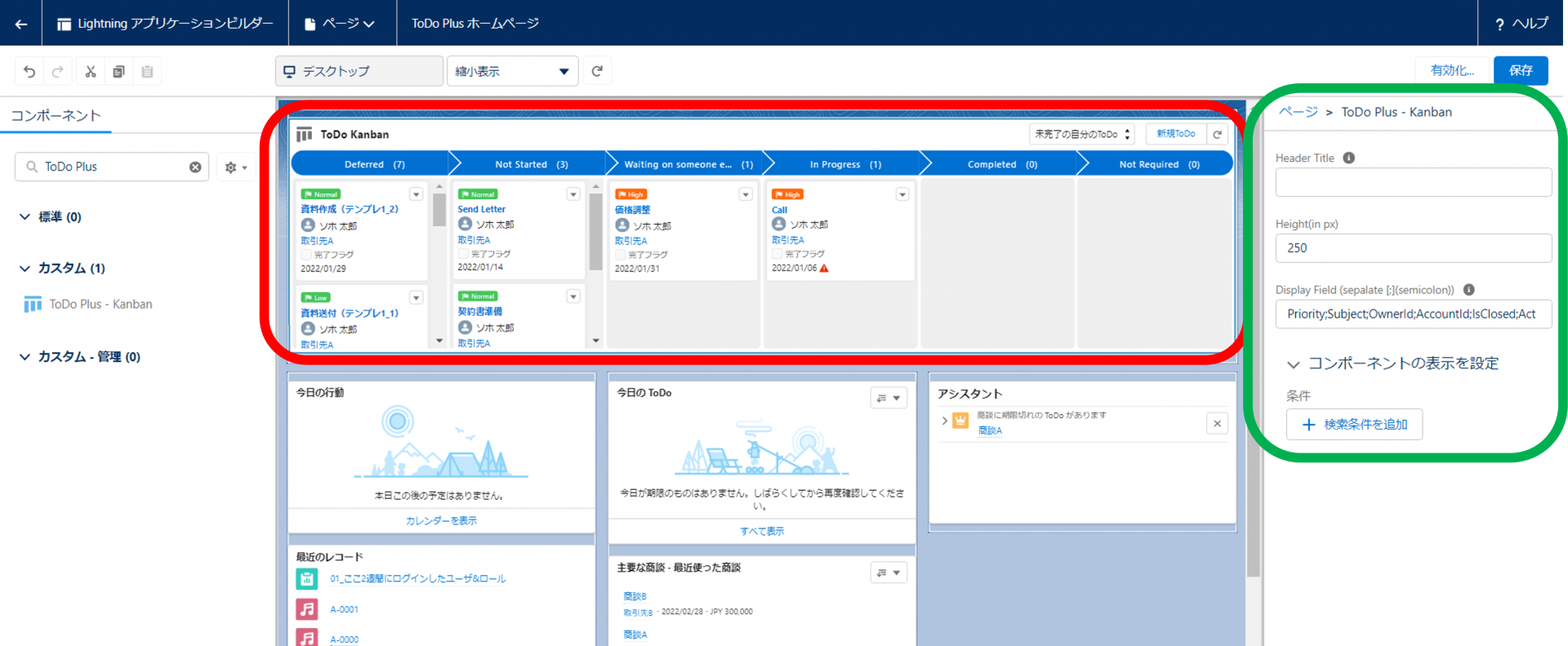Viewport: 1568px width, 646px height.
Task: Click the crown icon in Assistant panel
Action: 961,421
